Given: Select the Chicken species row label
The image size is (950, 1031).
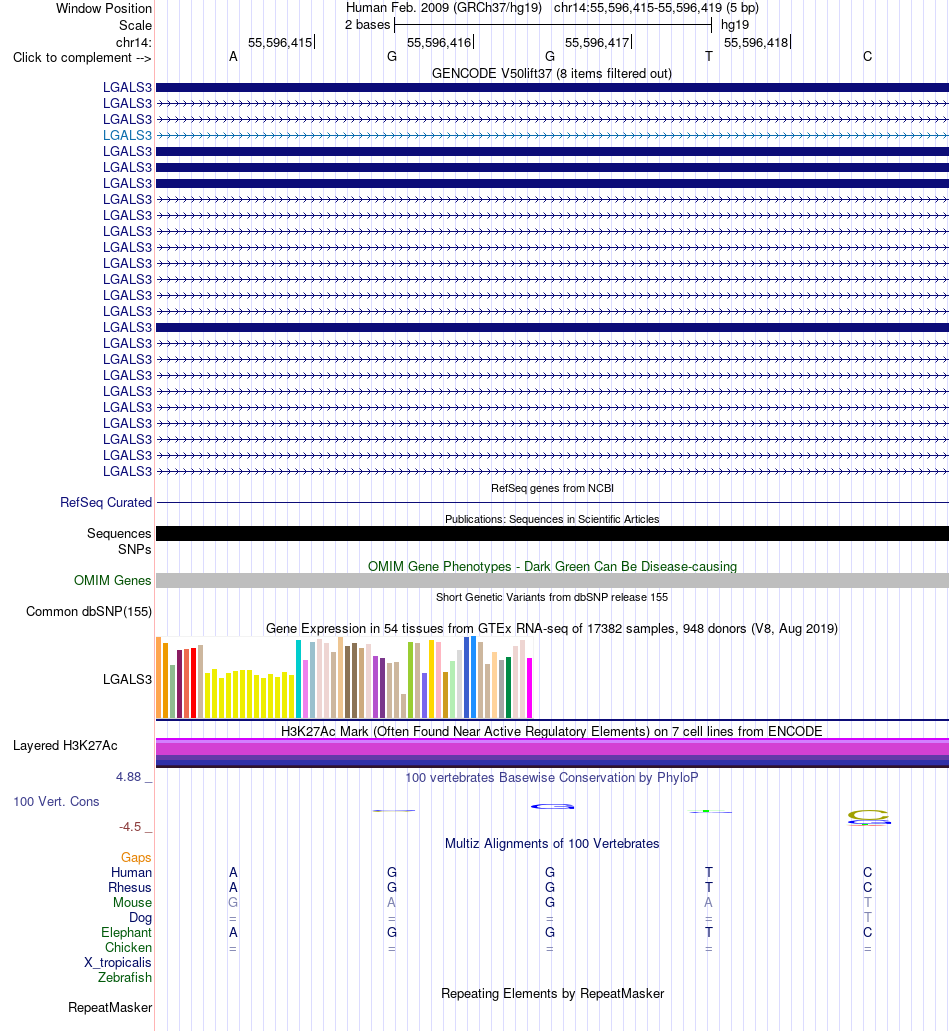Looking at the screenshot, I should tap(128, 947).
